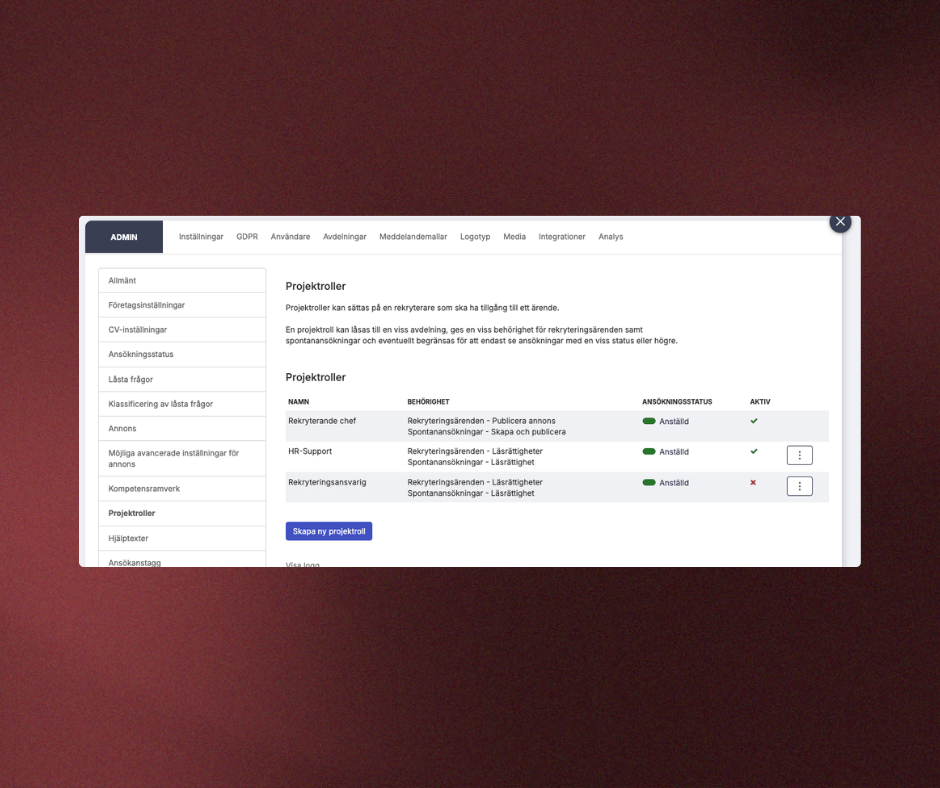Select Ansökningsstatus in the sidebar
The width and height of the screenshot is (940, 788).
coord(141,354)
